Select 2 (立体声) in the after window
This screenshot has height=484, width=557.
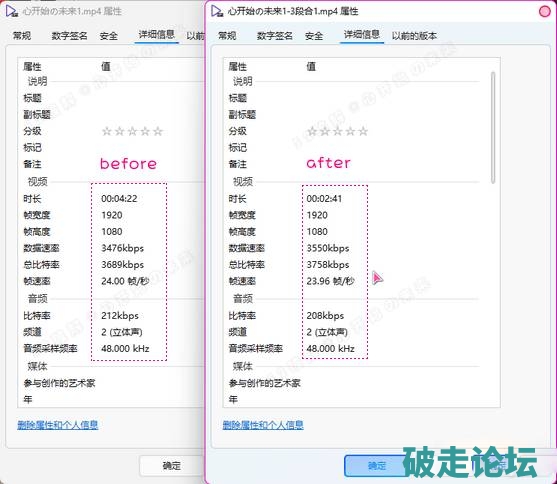327,332
